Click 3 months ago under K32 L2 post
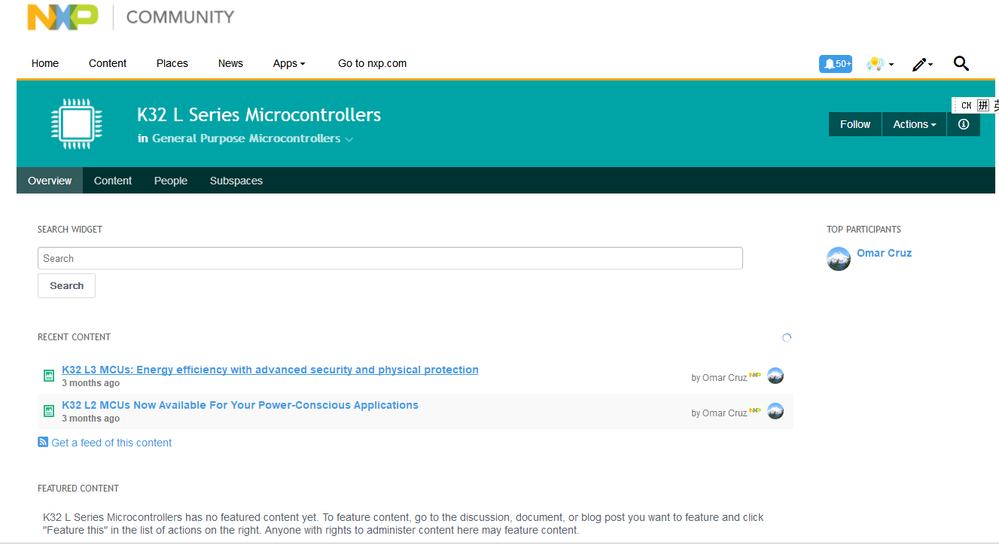999x545 pixels. pyautogui.click(x=90, y=419)
